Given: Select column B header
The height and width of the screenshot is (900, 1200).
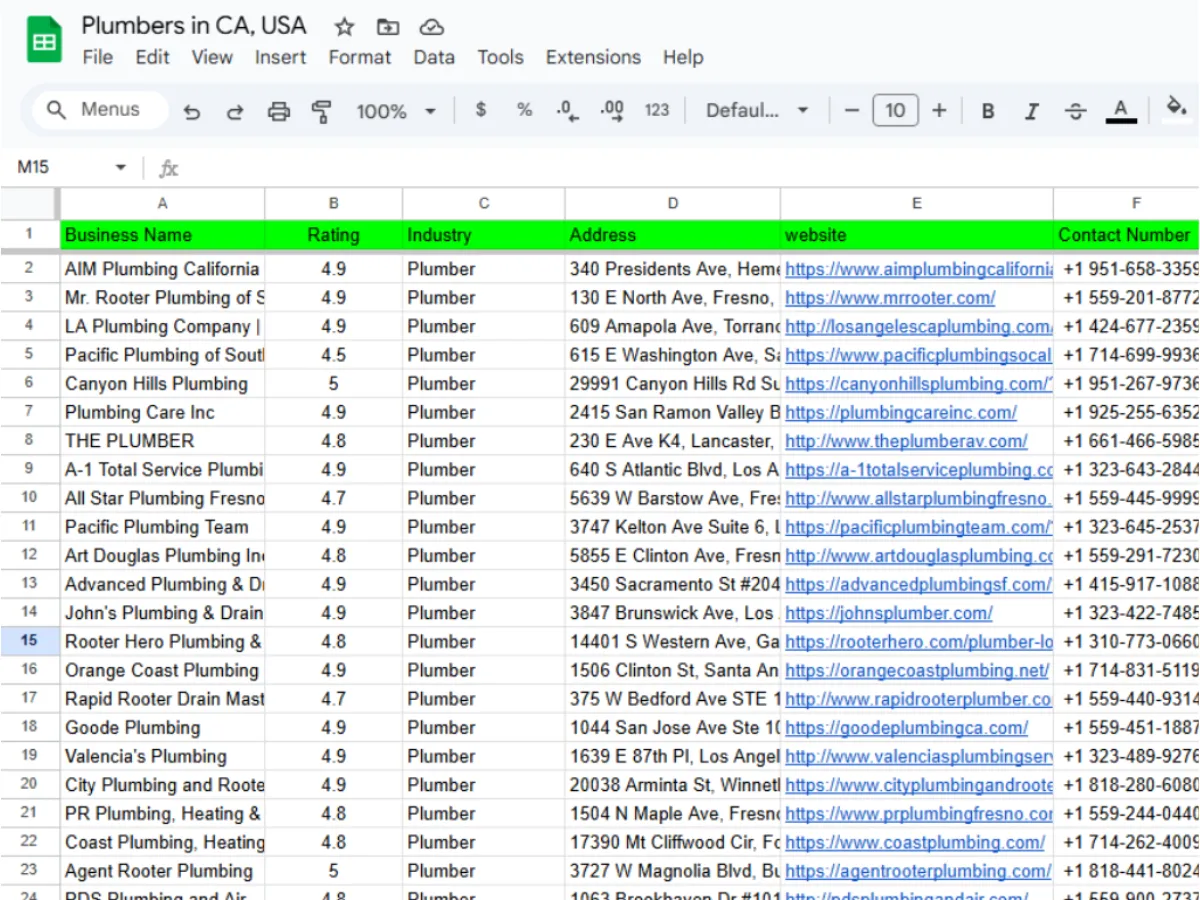Looking at the screenshot, I should (334, 203).
